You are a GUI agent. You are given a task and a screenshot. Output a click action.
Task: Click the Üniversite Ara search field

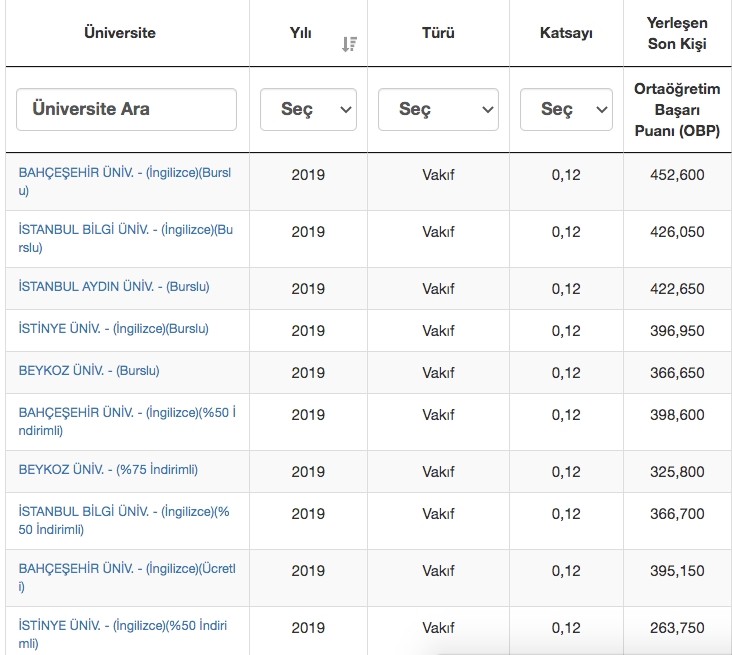click(x=126, y=109)
